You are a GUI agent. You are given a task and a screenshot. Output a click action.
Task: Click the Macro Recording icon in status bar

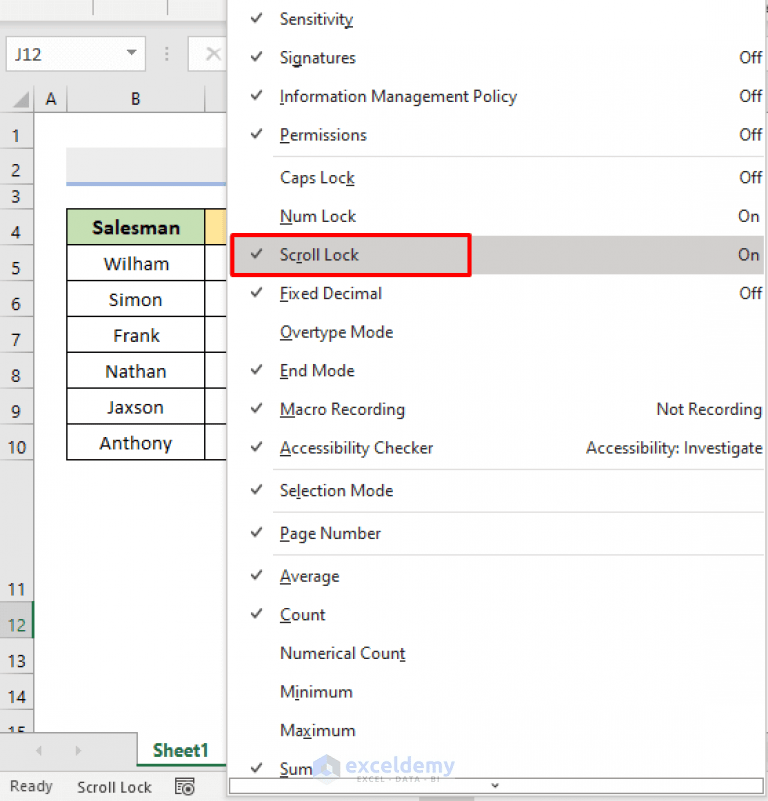(184, 786)
